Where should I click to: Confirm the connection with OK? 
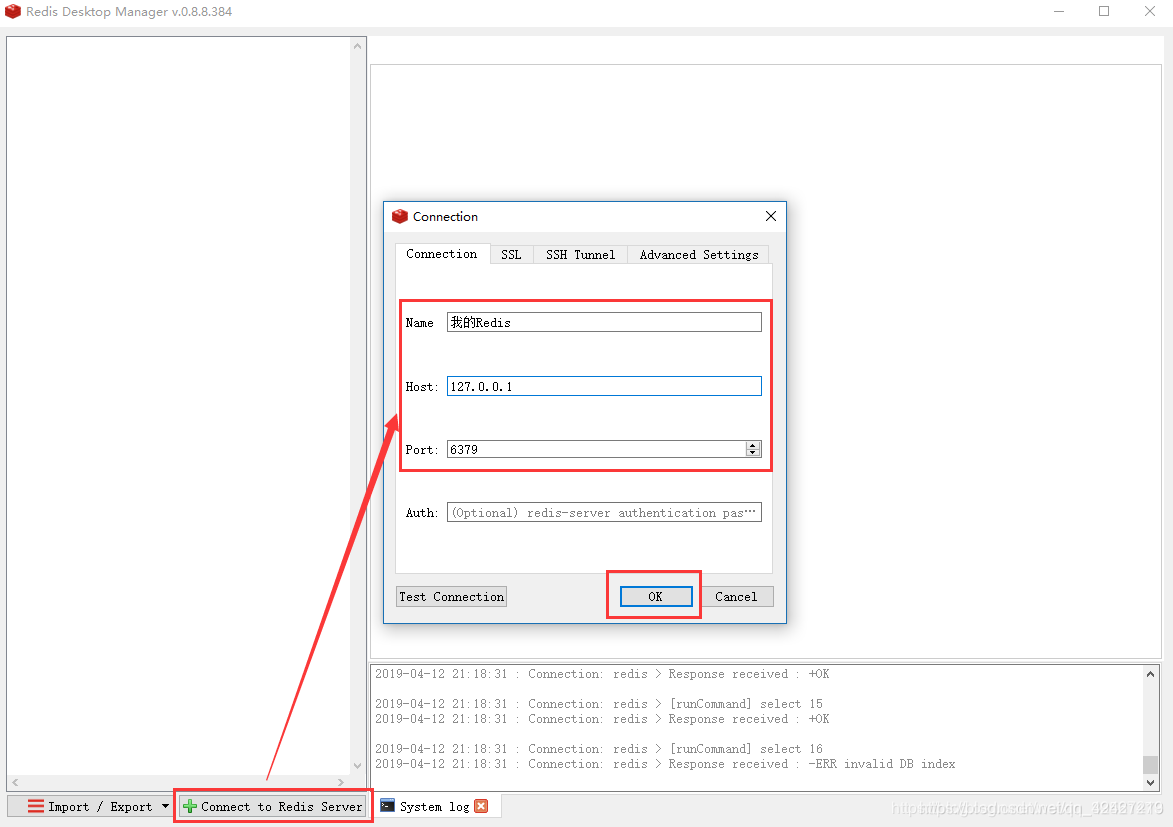[x=655, y=596]
